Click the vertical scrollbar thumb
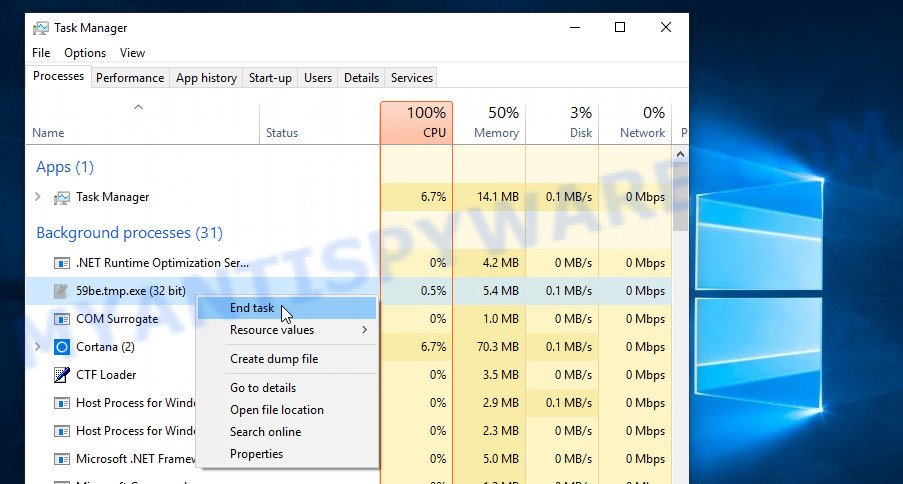The image size is (903, 484). 680,197
